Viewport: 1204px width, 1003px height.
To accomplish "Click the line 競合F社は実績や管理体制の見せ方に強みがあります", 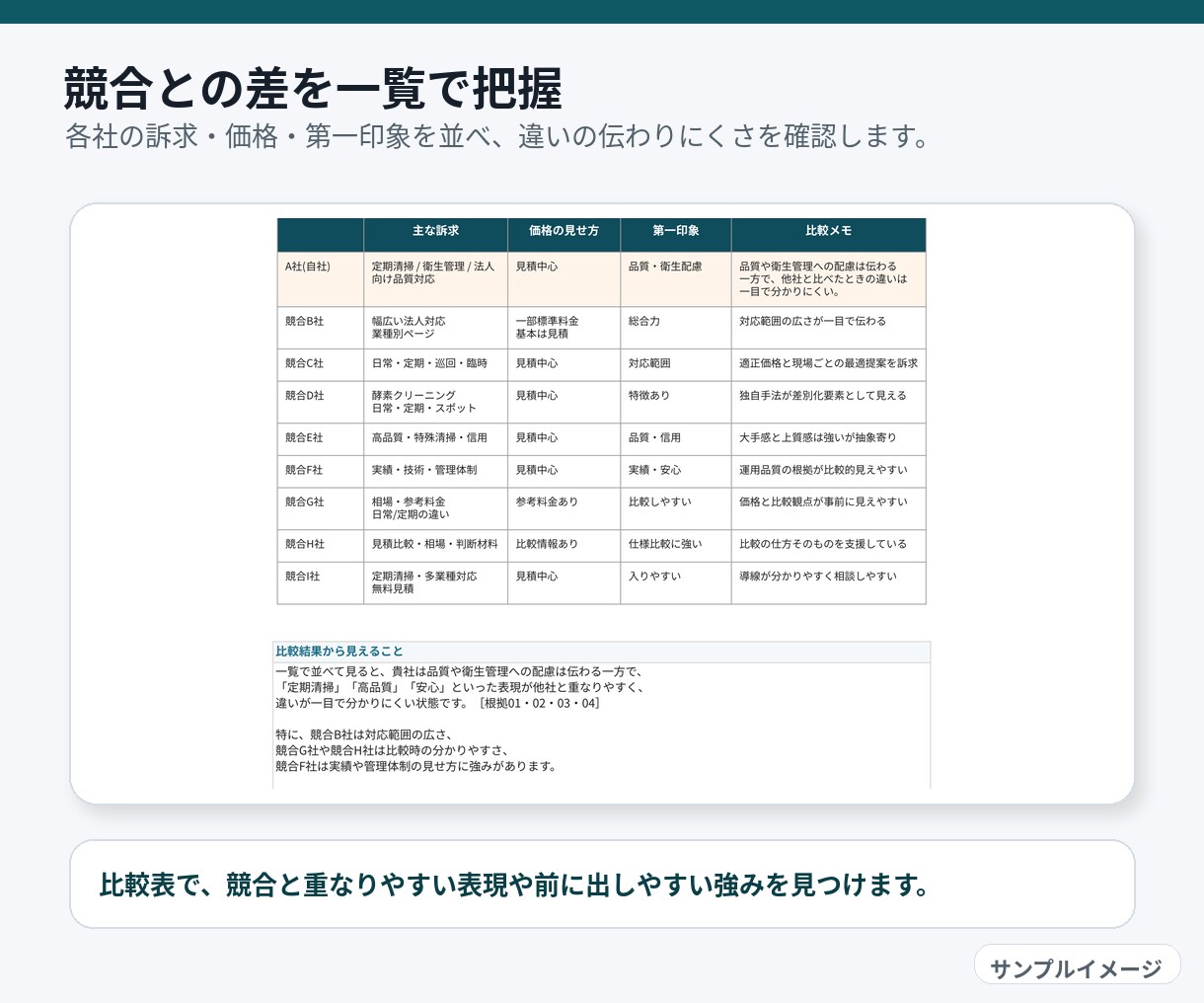I will tap(415, 766).
